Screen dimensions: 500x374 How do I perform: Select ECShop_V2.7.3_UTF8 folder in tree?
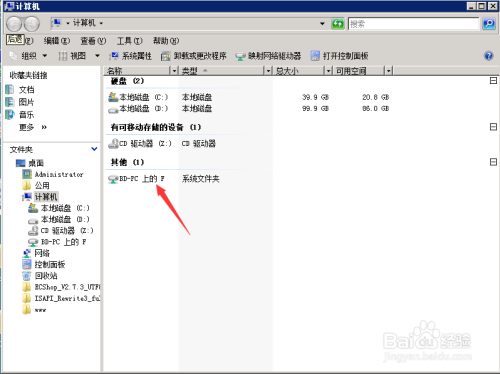coord(61,287)
